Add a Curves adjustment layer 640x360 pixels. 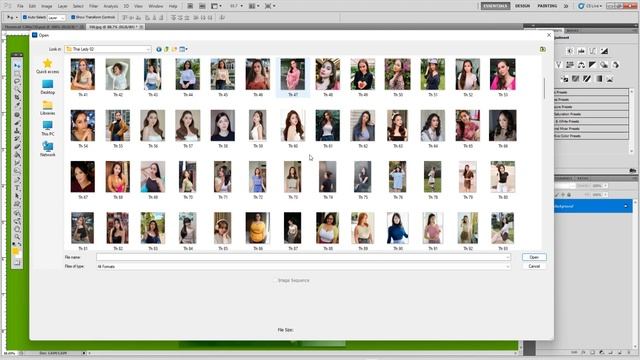pyautogui.click(x=593, y=51)
